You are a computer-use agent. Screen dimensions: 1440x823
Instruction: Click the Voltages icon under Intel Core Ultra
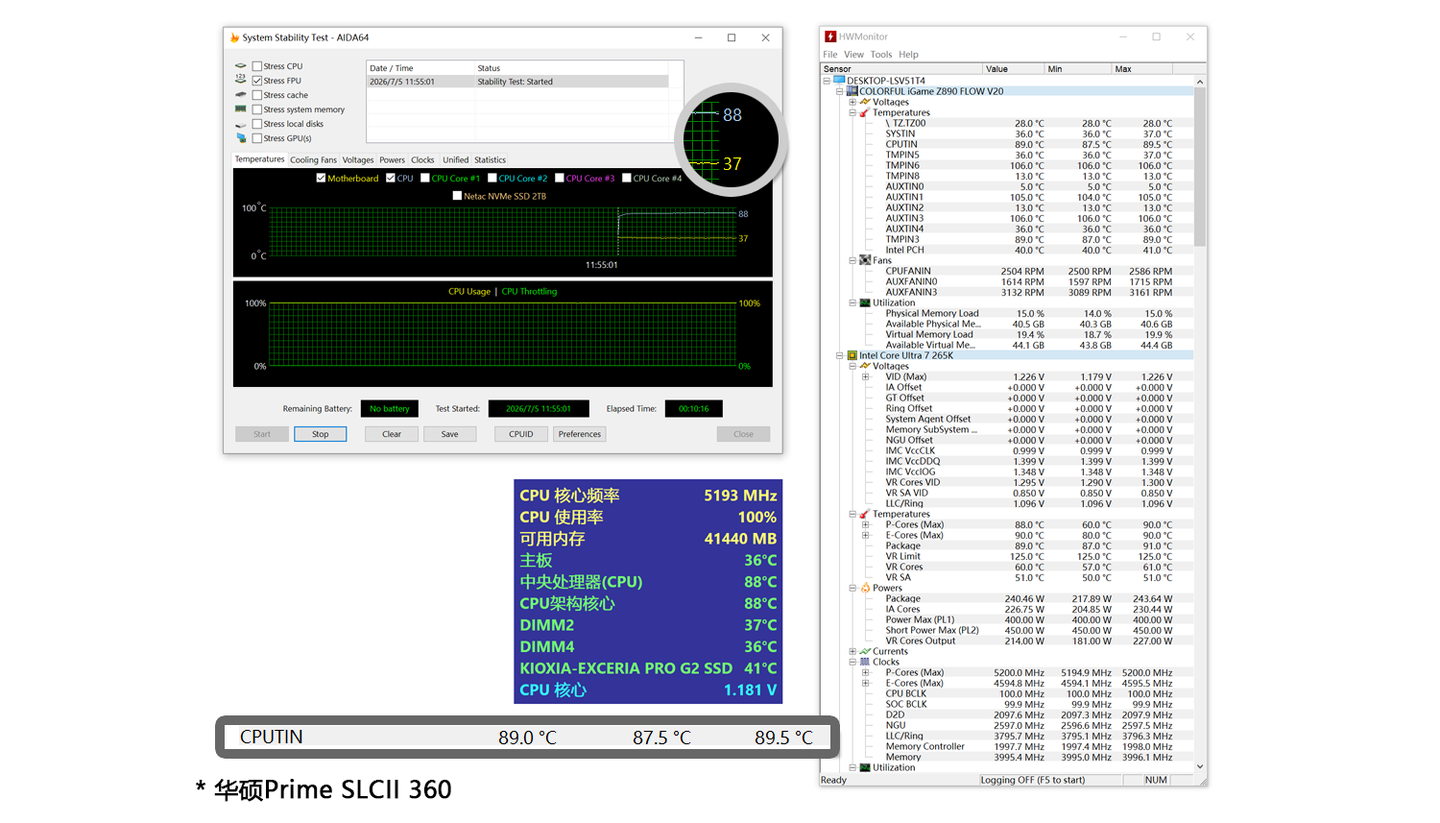[x=864, y=366]
